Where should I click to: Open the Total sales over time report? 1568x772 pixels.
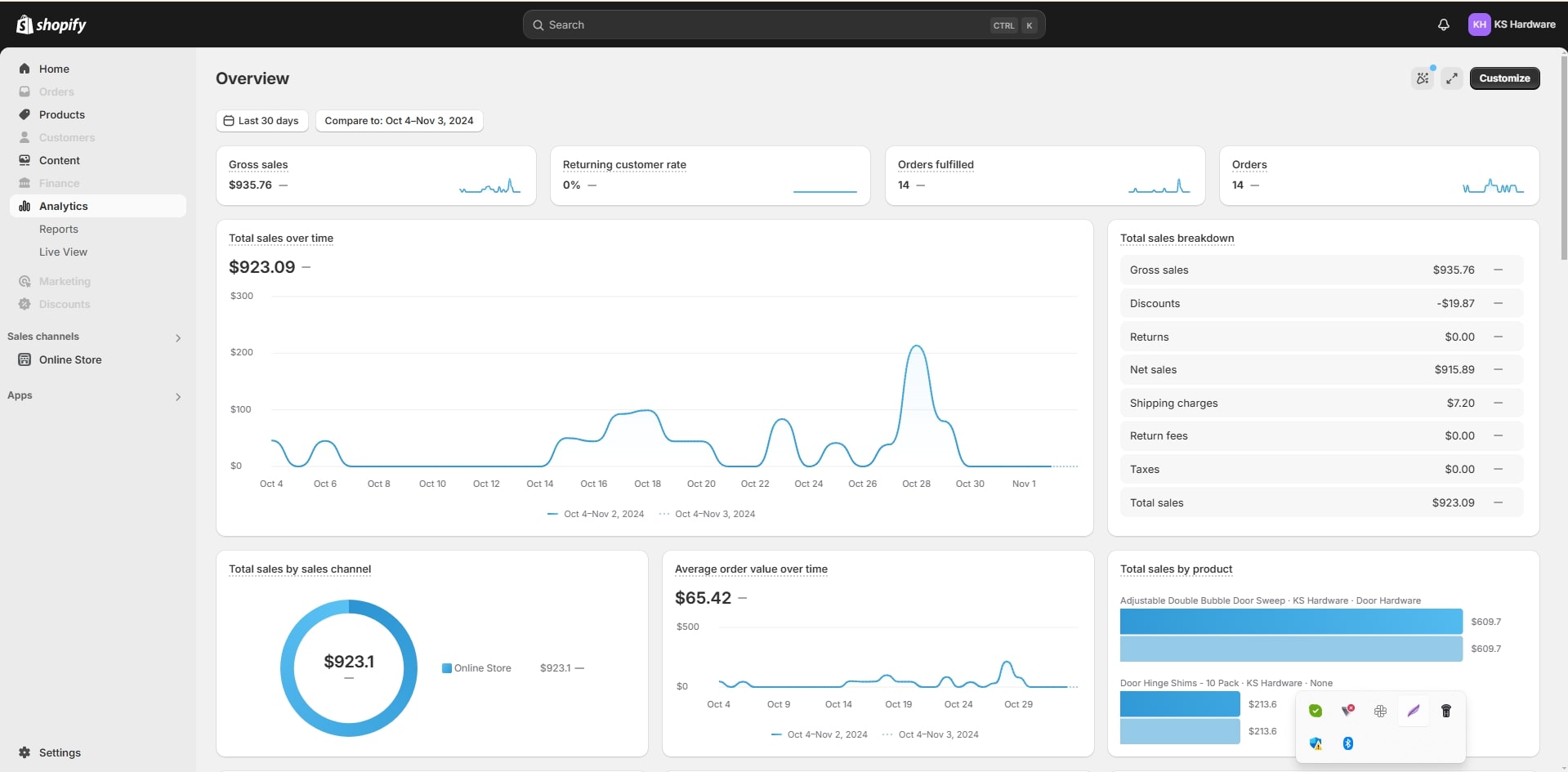tap(281, 239)
